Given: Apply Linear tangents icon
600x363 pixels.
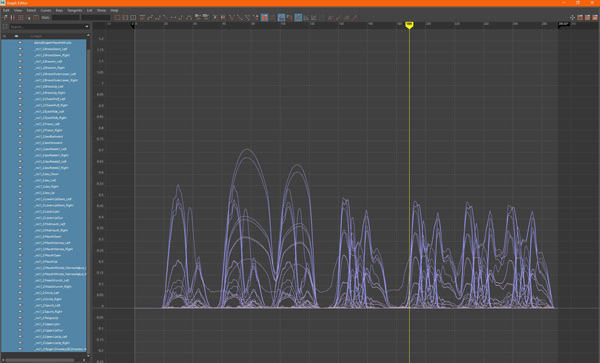Looking at the screenshot, I should [x=165, y=18].
